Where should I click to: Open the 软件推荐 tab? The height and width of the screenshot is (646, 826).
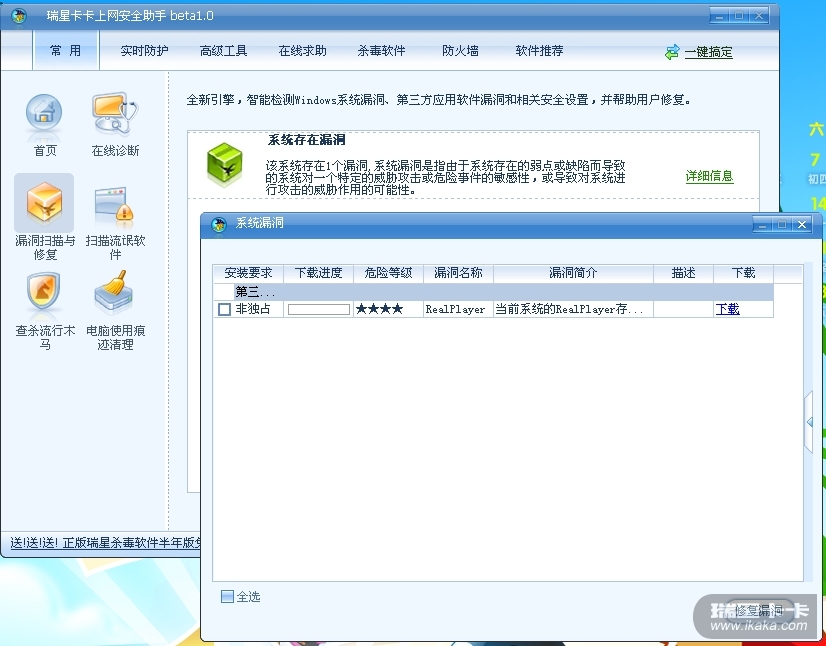539,51
